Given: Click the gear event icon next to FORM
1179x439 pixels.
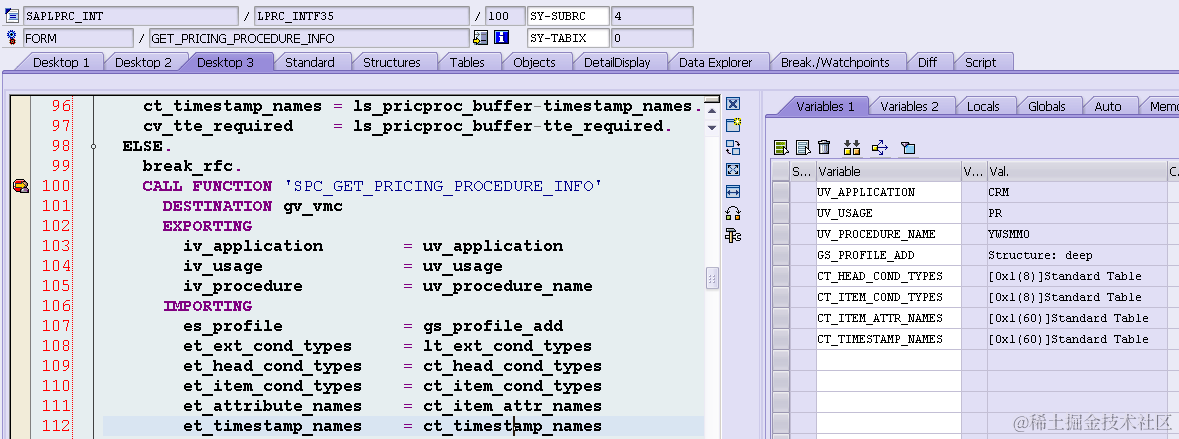Looking at the screenshot, I should coord(11,38).
